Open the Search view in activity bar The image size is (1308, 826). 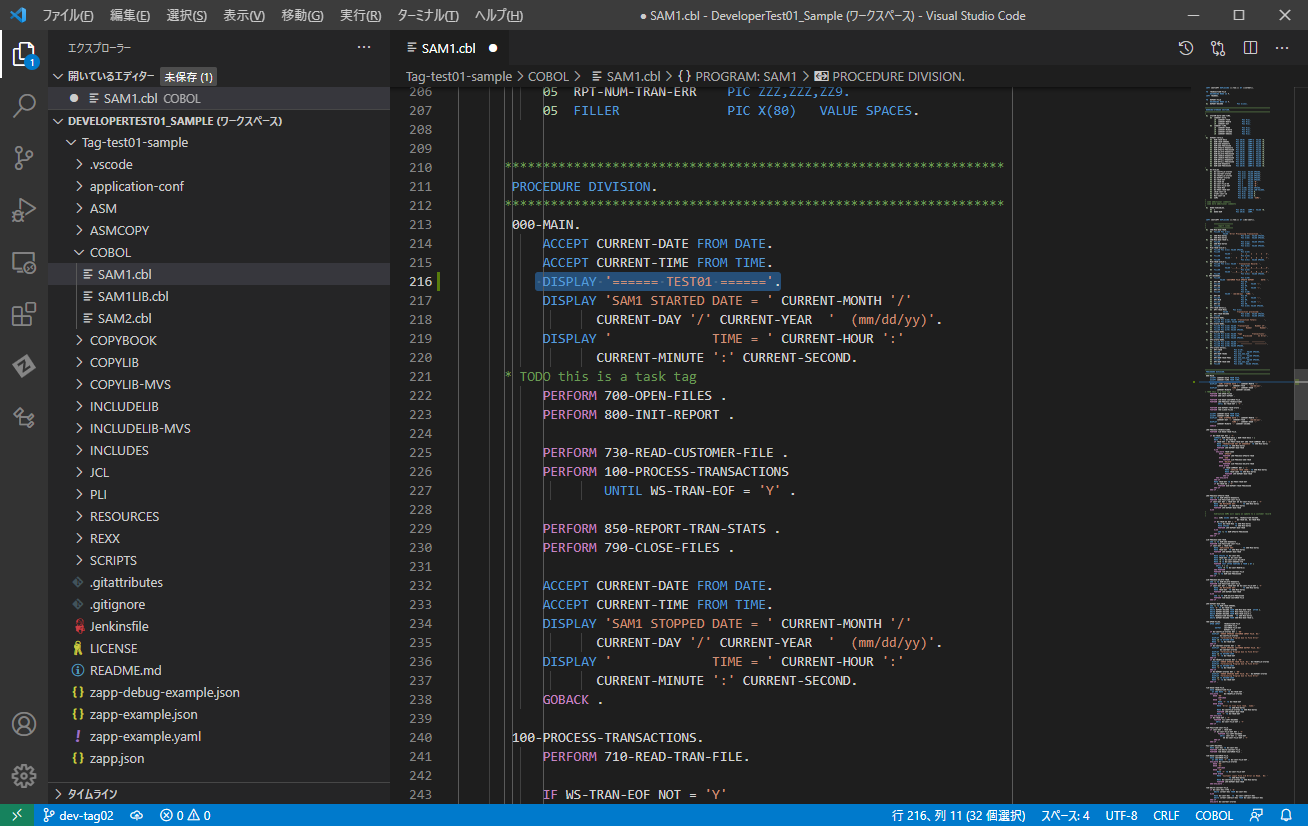[x=24, y=105]
